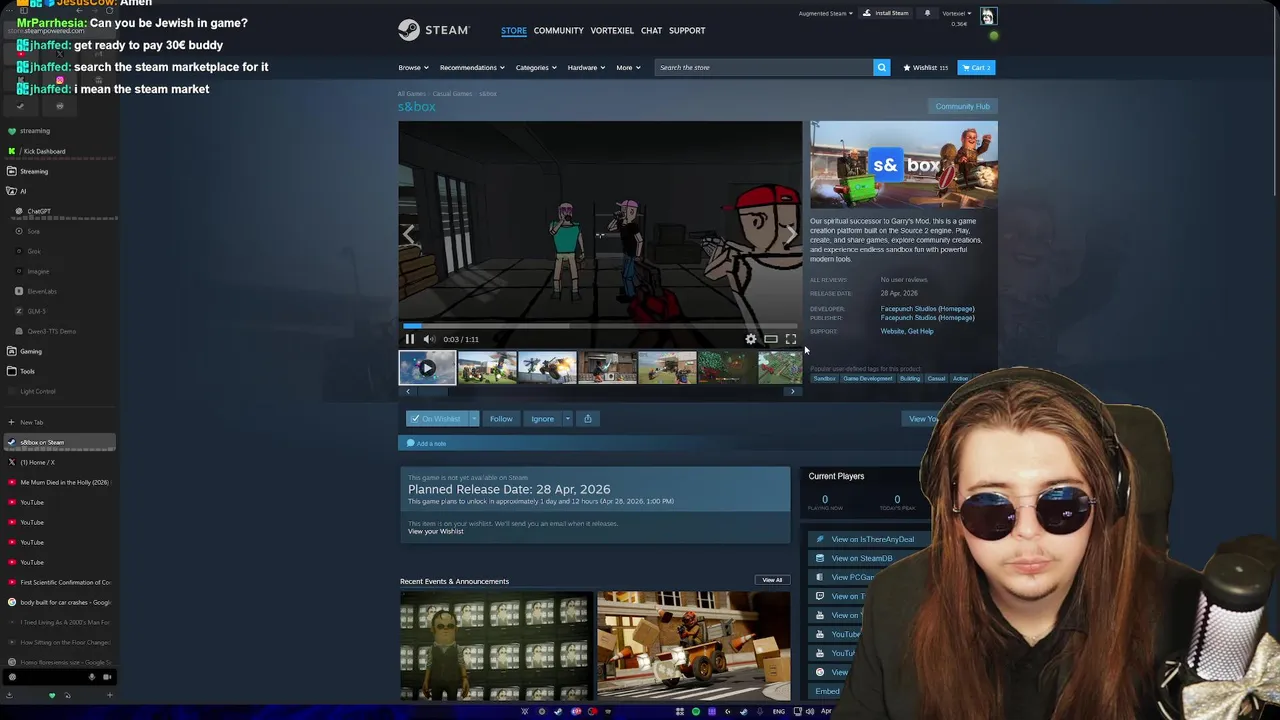The width and height of the screenshot is (1280, 720).
Task: Open New Tab in sidebar
Action: click(x=32, y=422)
